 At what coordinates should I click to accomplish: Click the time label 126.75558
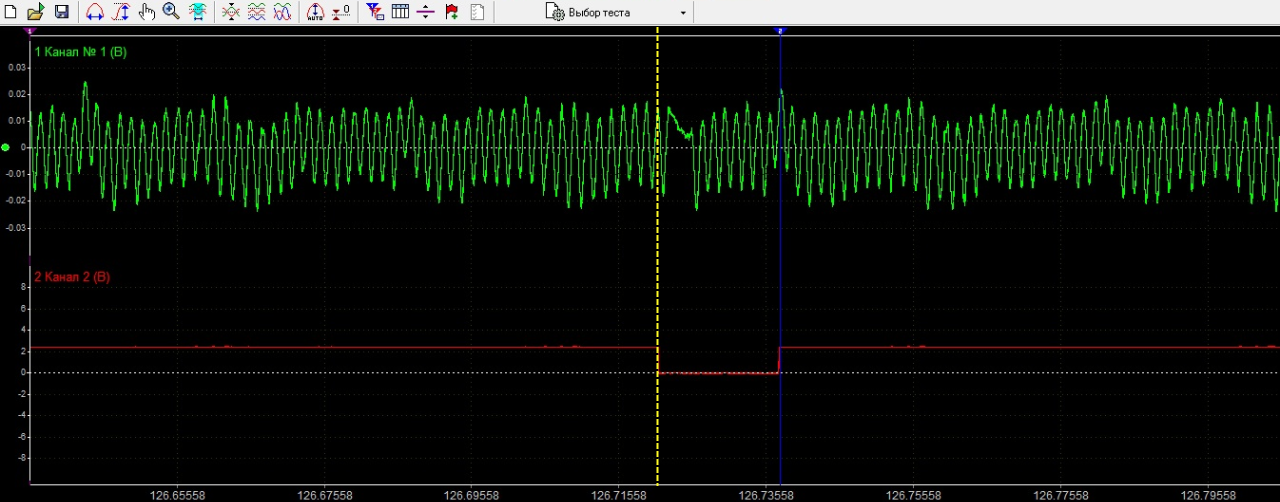pyautogui.click(x=913, y=494)
